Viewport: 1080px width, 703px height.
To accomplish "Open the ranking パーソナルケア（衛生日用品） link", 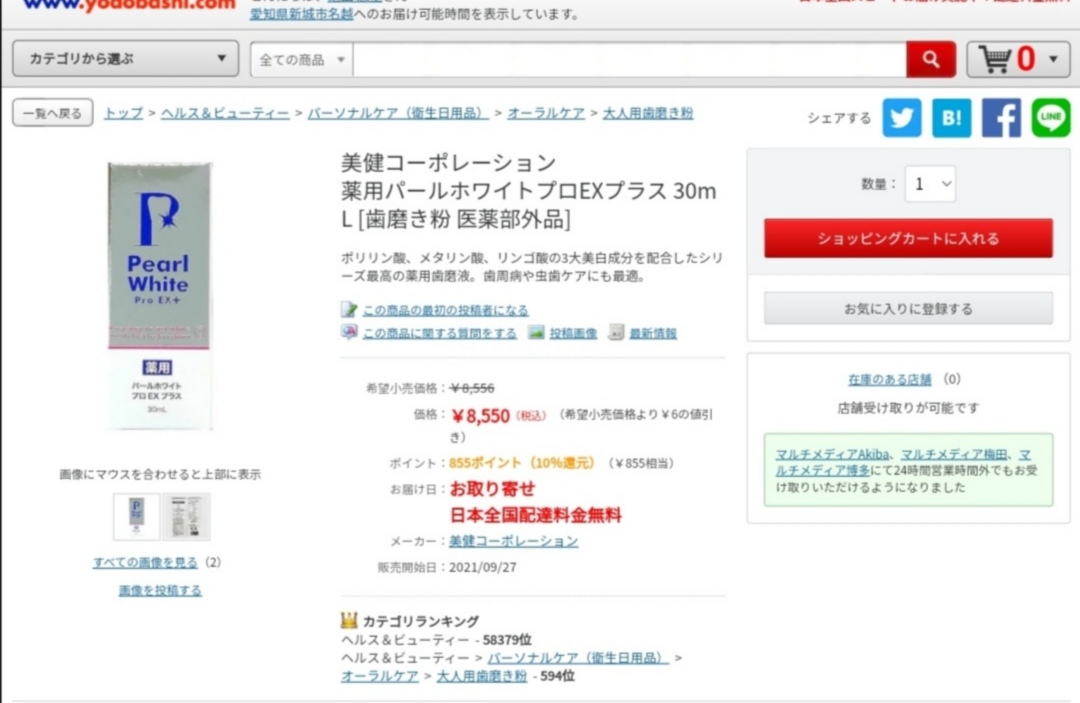I will click(578, 658).
